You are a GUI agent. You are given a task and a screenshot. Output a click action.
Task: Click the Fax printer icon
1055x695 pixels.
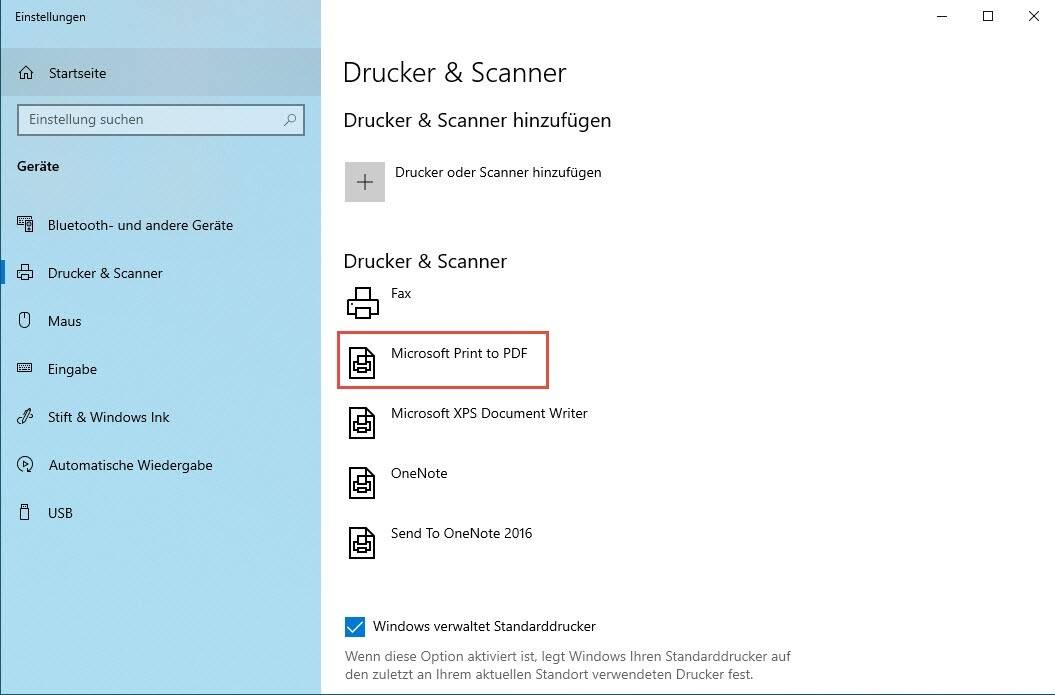362,302
